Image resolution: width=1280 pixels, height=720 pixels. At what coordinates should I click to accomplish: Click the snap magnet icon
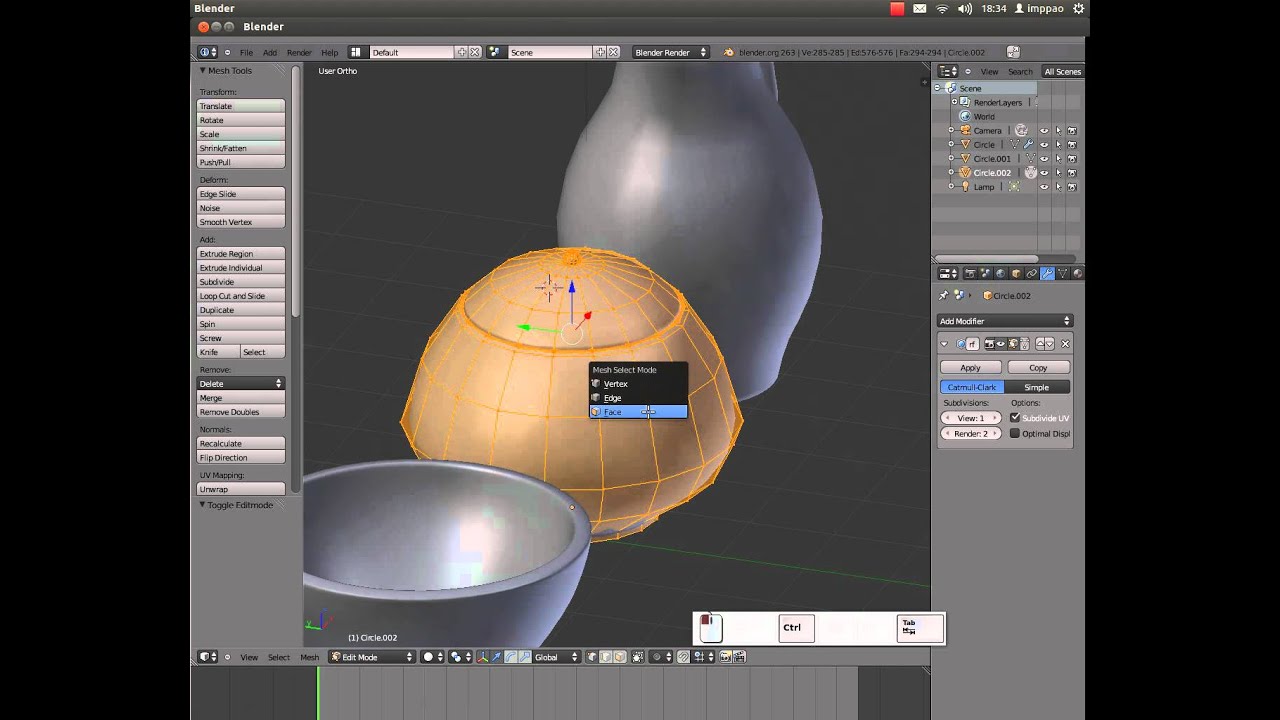coord(683,657)
